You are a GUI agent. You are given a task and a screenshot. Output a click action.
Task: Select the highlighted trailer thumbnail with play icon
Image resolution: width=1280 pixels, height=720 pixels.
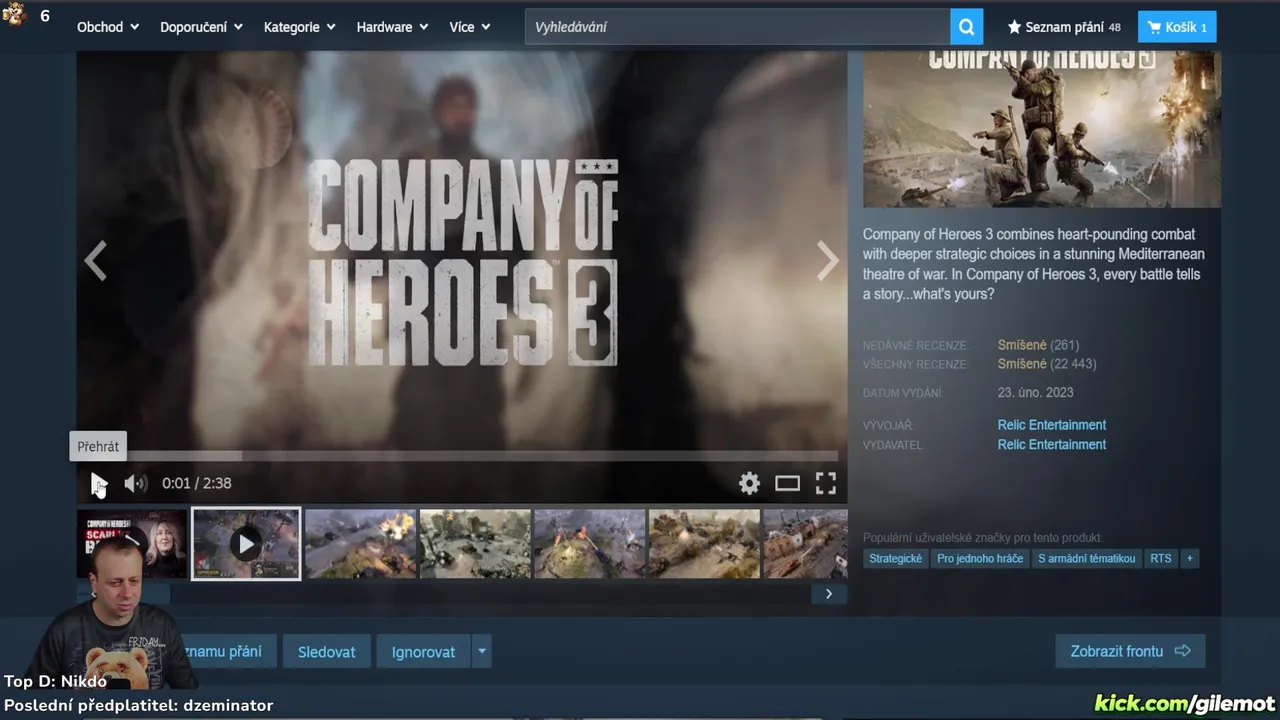pyautogui.click(x=246, y=544)
